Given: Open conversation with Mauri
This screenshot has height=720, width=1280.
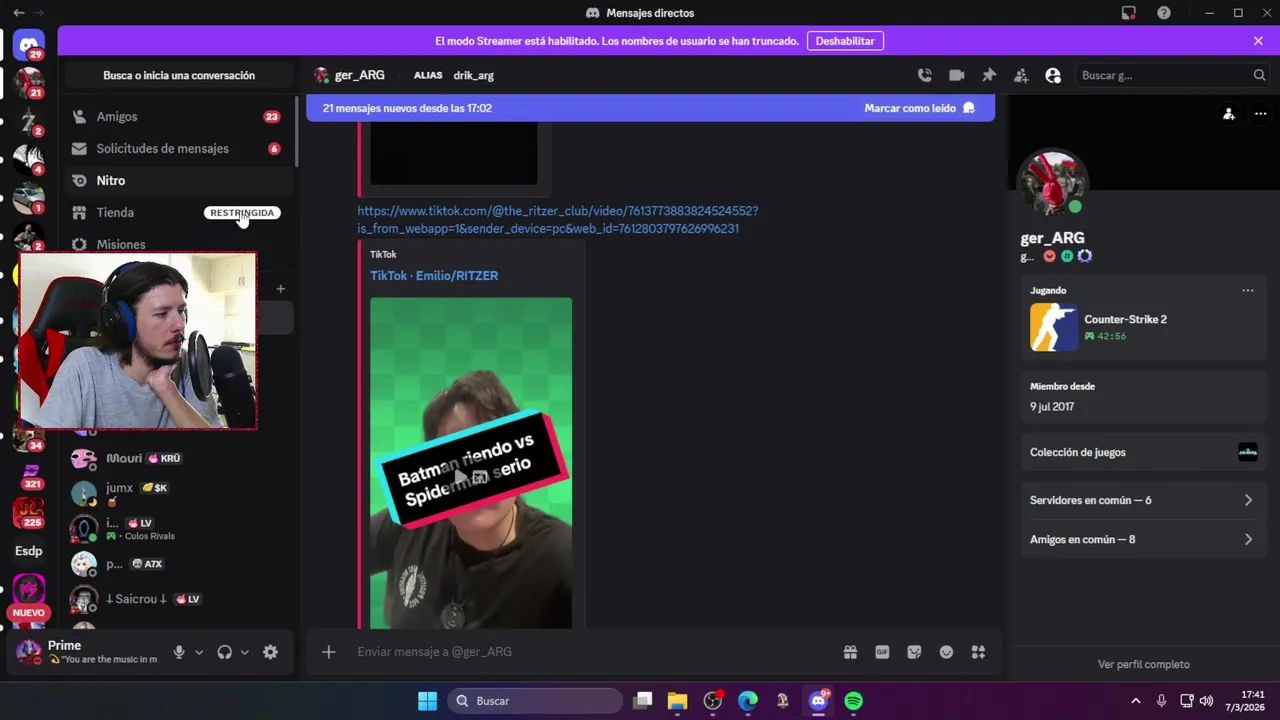Looking at the screenshot, I should 179,458.
